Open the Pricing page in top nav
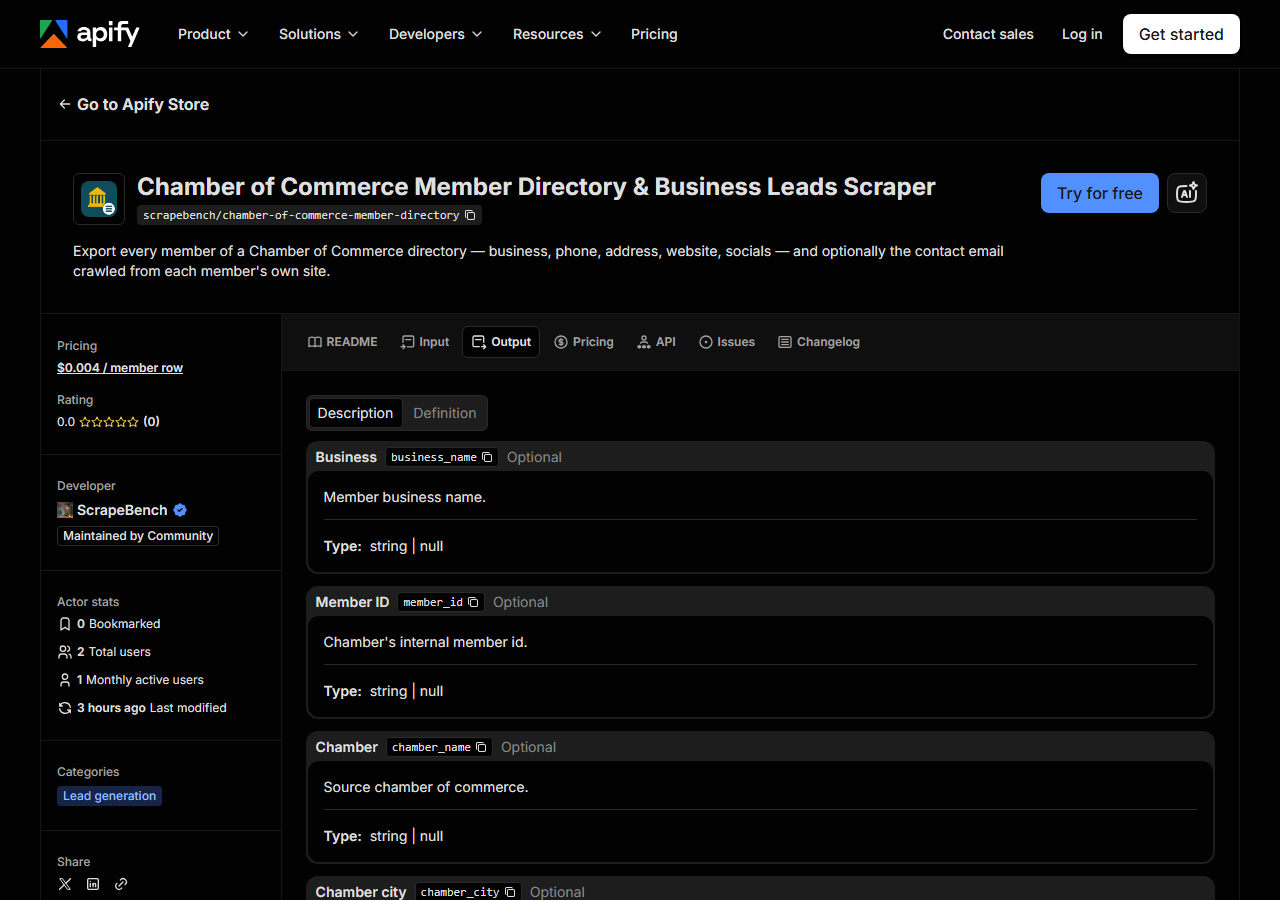Screen dimensions: 1280x900 654,34
